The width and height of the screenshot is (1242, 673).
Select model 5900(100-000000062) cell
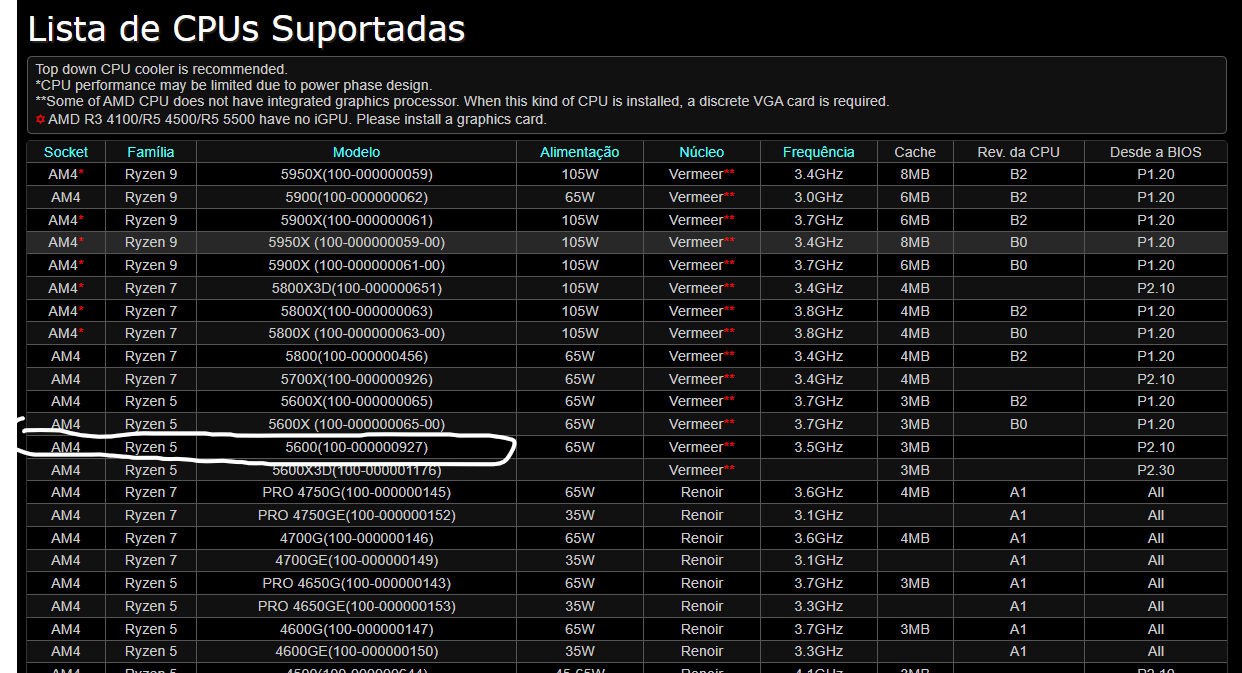point(357,197)
